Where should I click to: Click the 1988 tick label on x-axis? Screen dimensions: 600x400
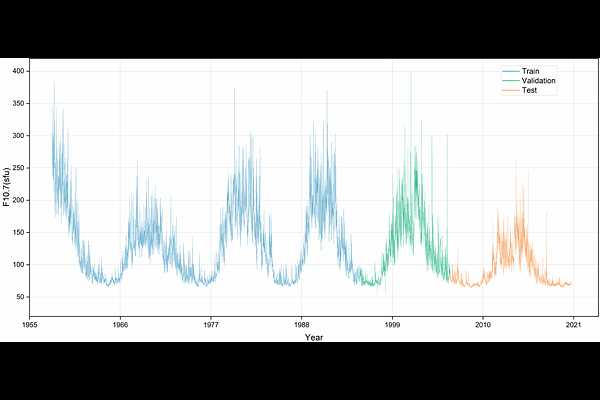click(301, 326)
